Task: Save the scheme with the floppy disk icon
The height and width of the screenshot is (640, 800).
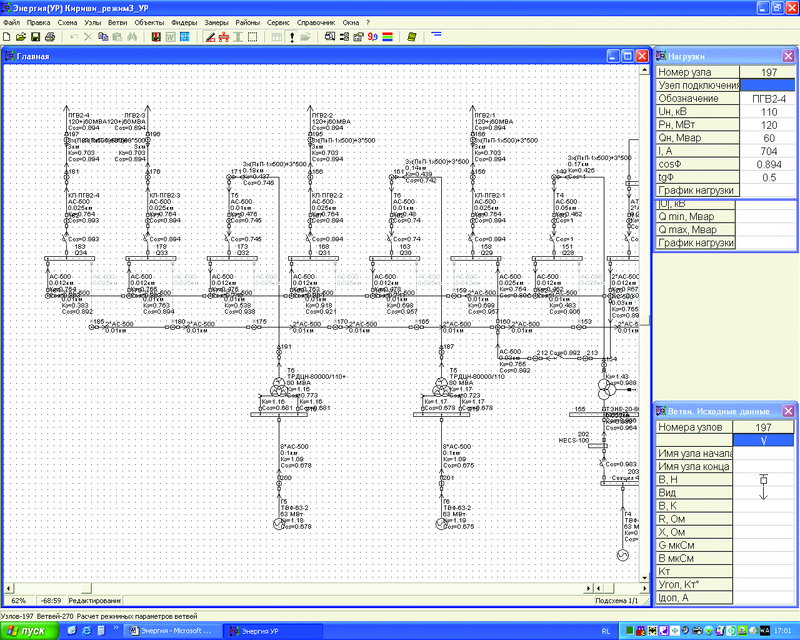Action: pyautogui.click(x=35, y=37)
